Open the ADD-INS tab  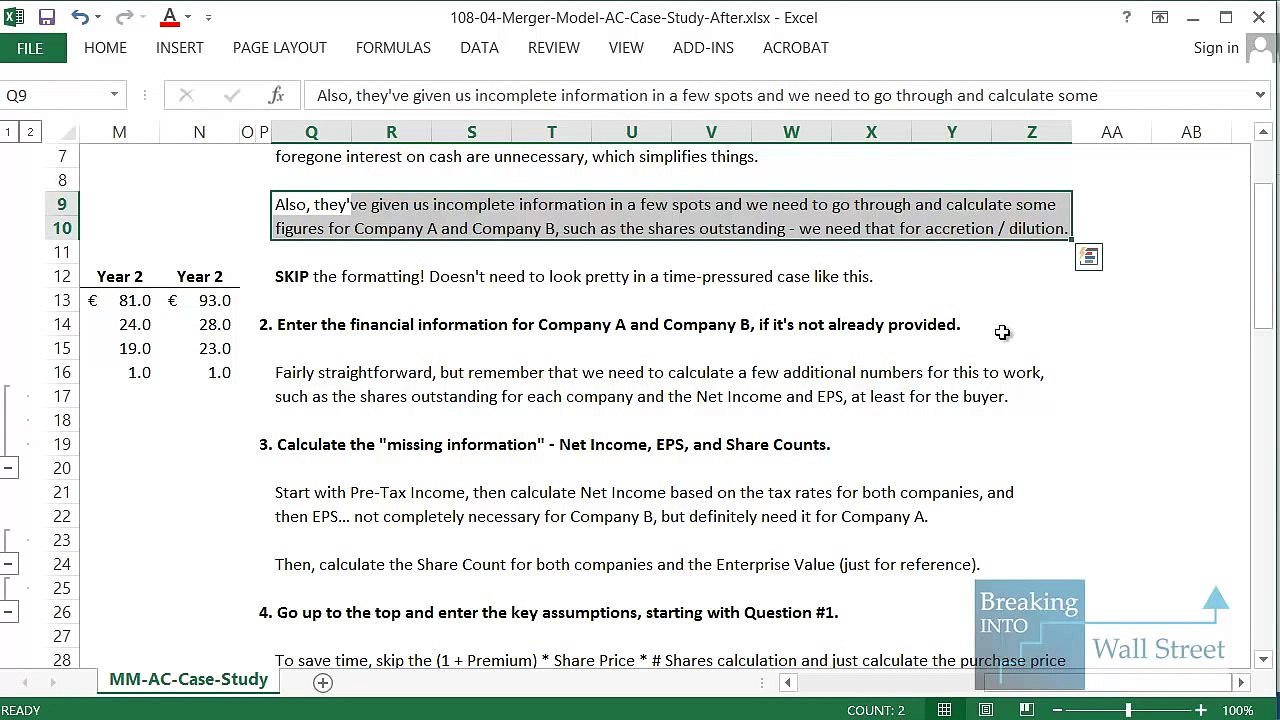tap(703, 48)
